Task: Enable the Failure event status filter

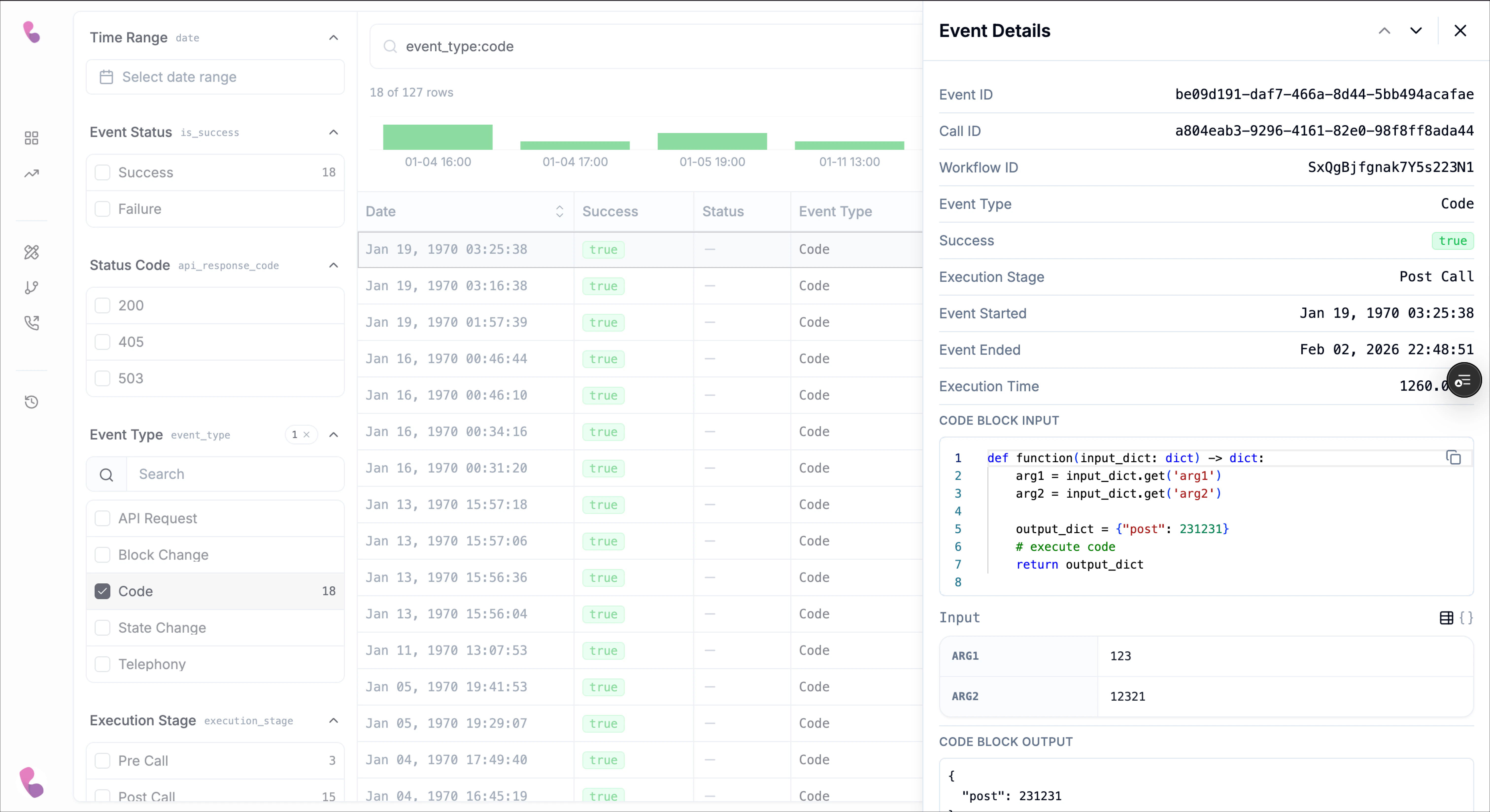Action: (x=103, y=209)
